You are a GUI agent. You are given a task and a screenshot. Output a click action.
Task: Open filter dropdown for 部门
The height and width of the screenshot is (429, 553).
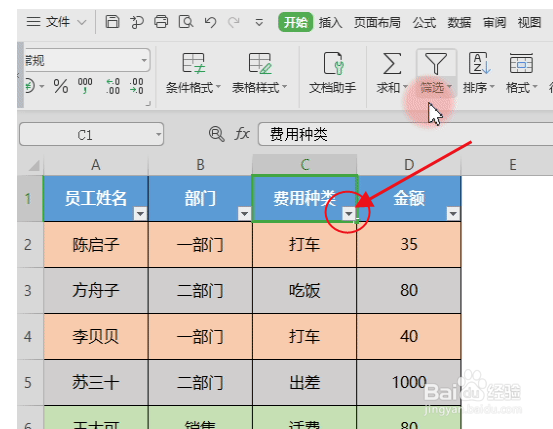click(244, 213)
